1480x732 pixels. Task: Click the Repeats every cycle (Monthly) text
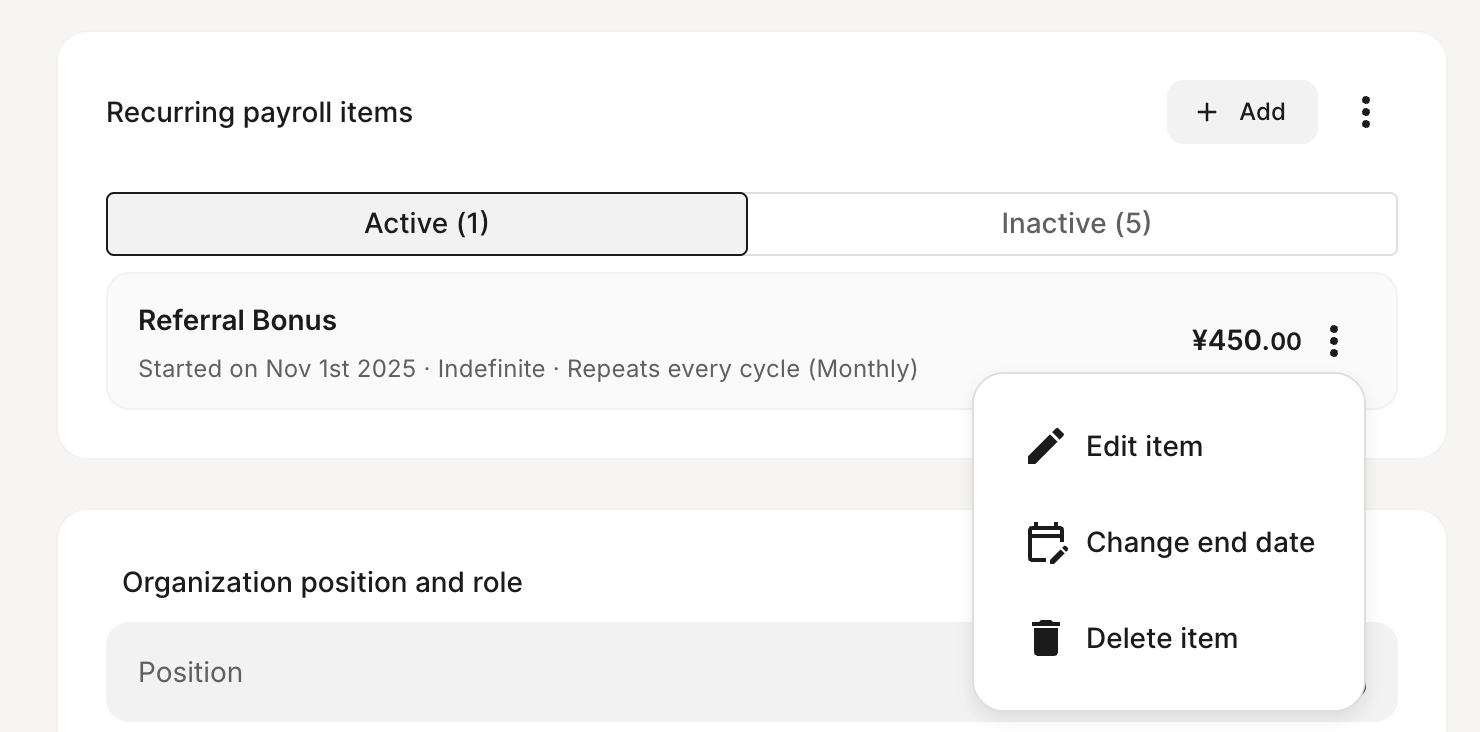pos(742,369)
